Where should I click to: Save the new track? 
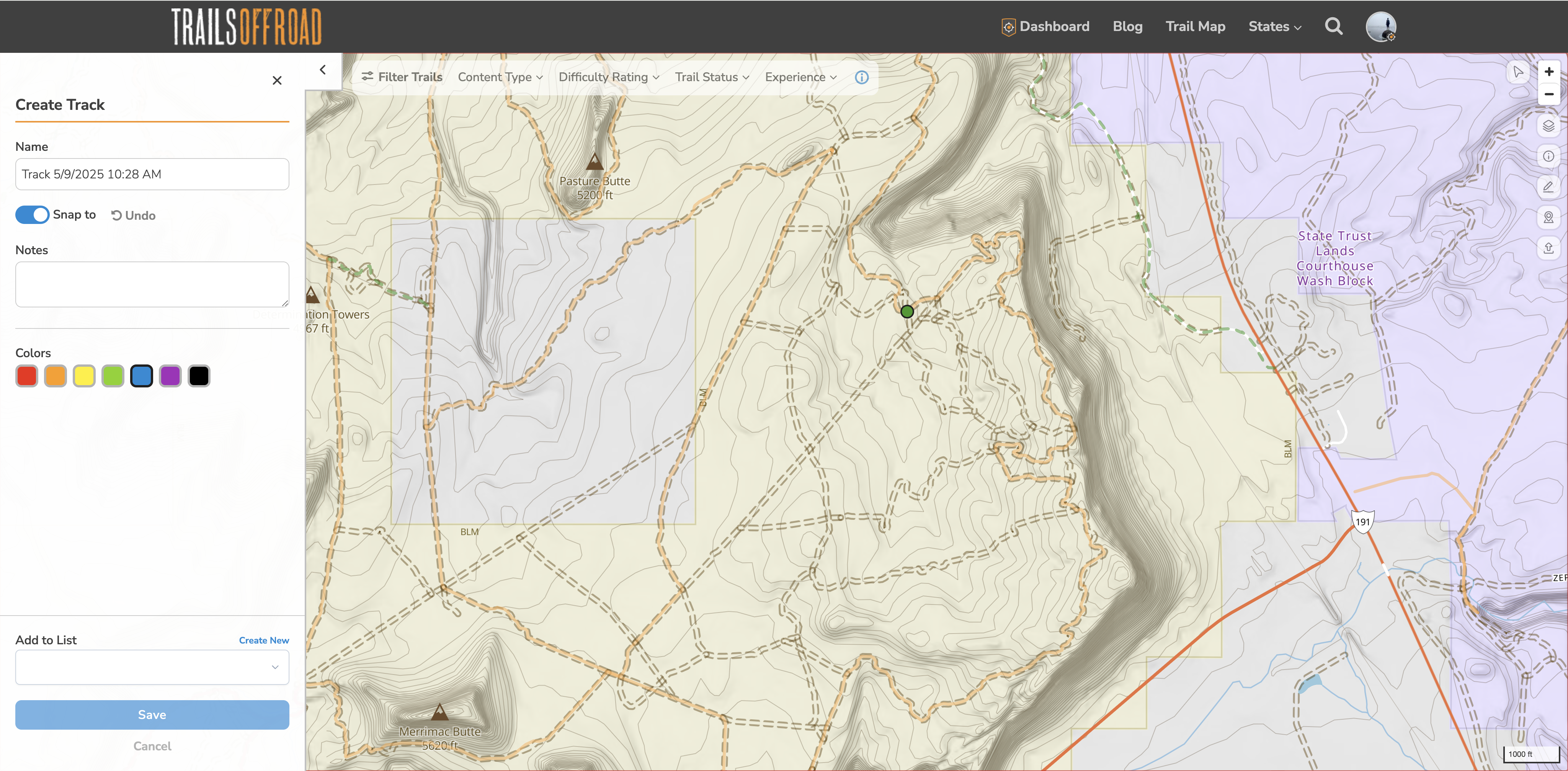point(152,714)
